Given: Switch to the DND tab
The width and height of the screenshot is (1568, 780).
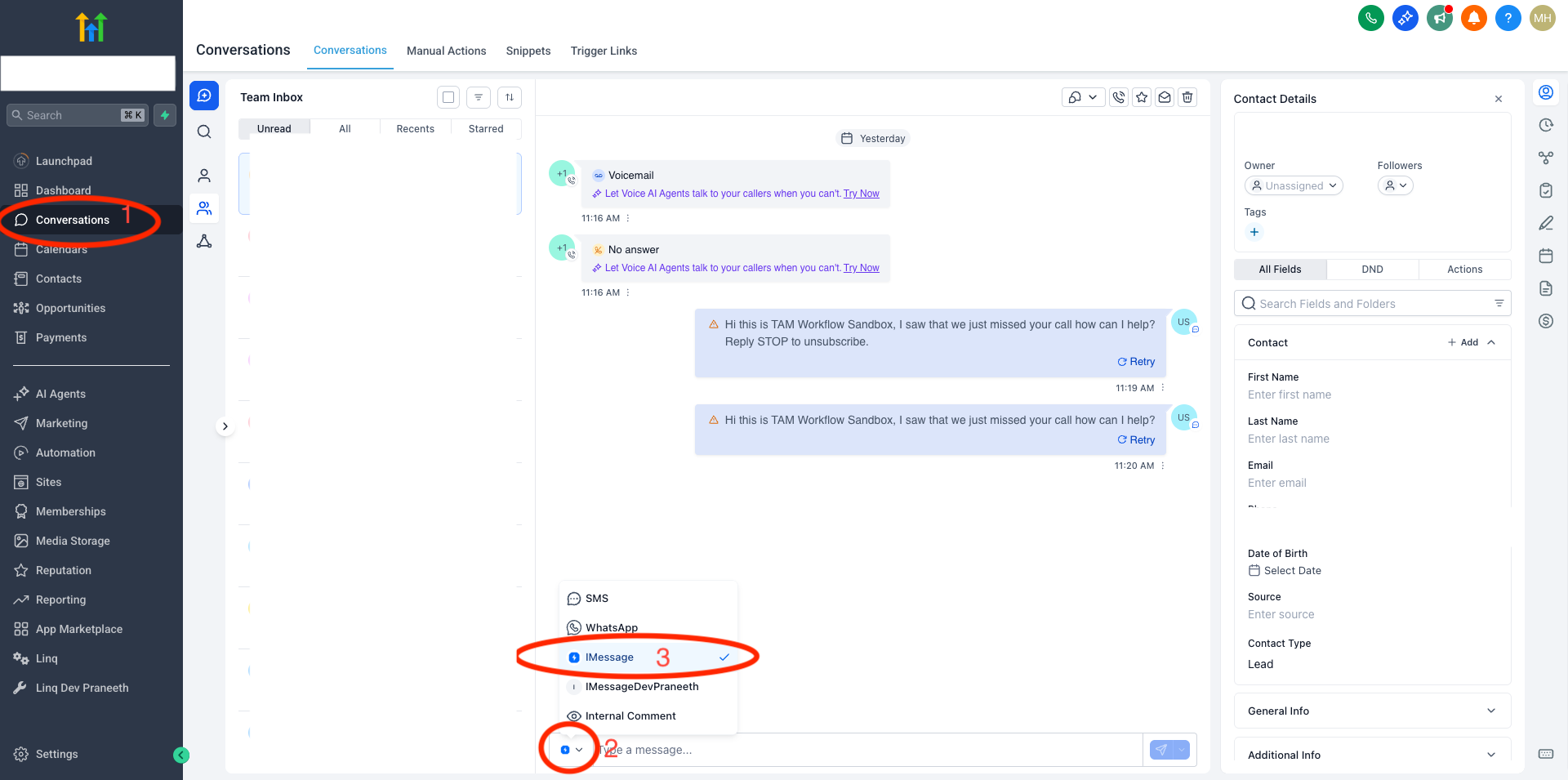Looking at the screenshot, I should click(1372, 270).
